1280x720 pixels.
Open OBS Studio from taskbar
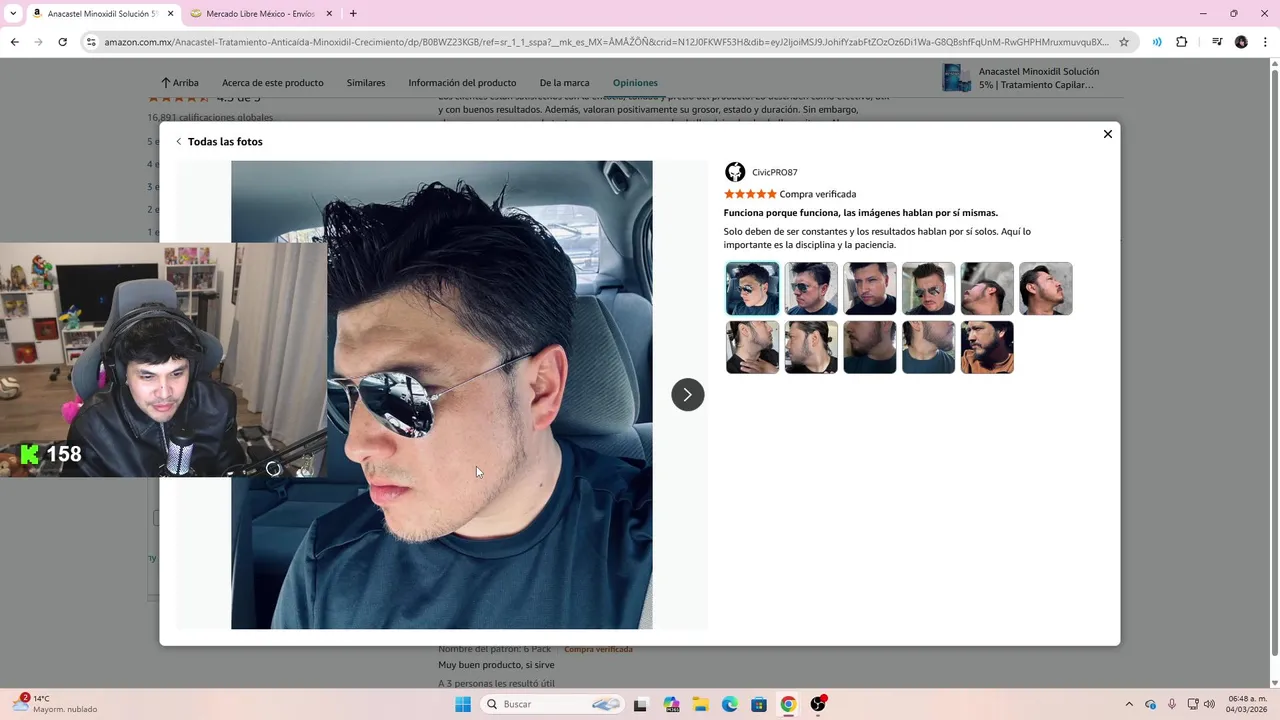point(818,704)
